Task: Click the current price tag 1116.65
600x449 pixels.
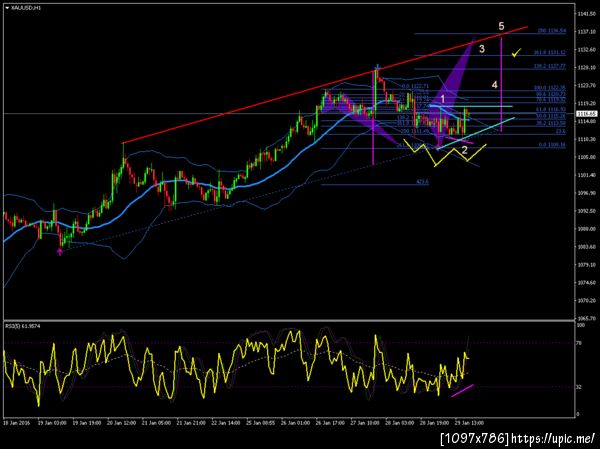Action: coord(586,114)
